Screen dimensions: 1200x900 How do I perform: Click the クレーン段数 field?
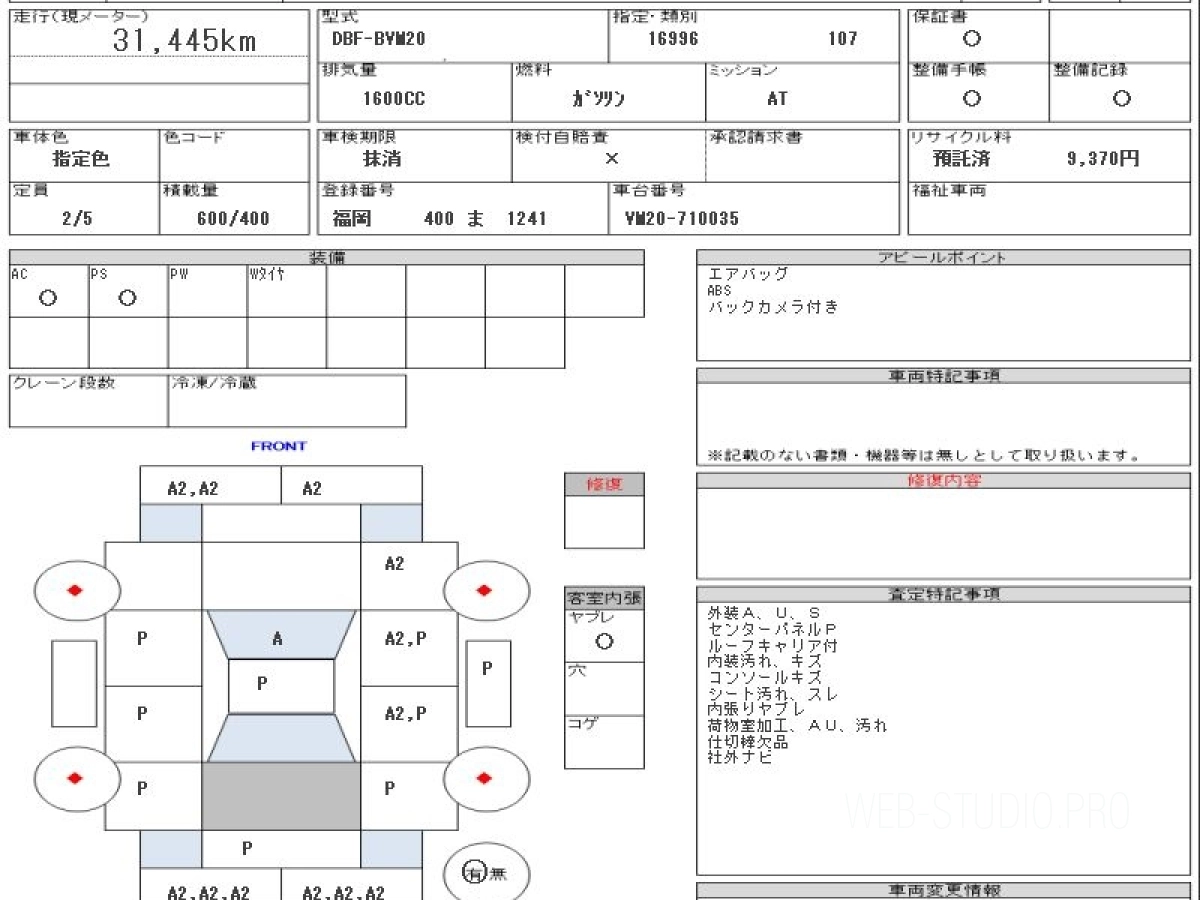pyautogui.click(x=89, y=401)
